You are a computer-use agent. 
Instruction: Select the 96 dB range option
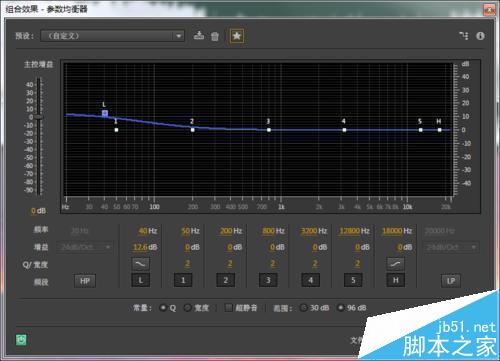(x=340, y=308)
